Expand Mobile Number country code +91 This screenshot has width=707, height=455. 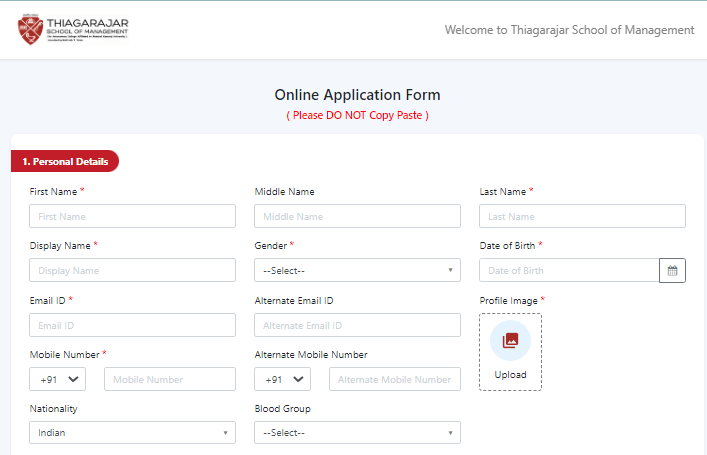click(58, 379)
